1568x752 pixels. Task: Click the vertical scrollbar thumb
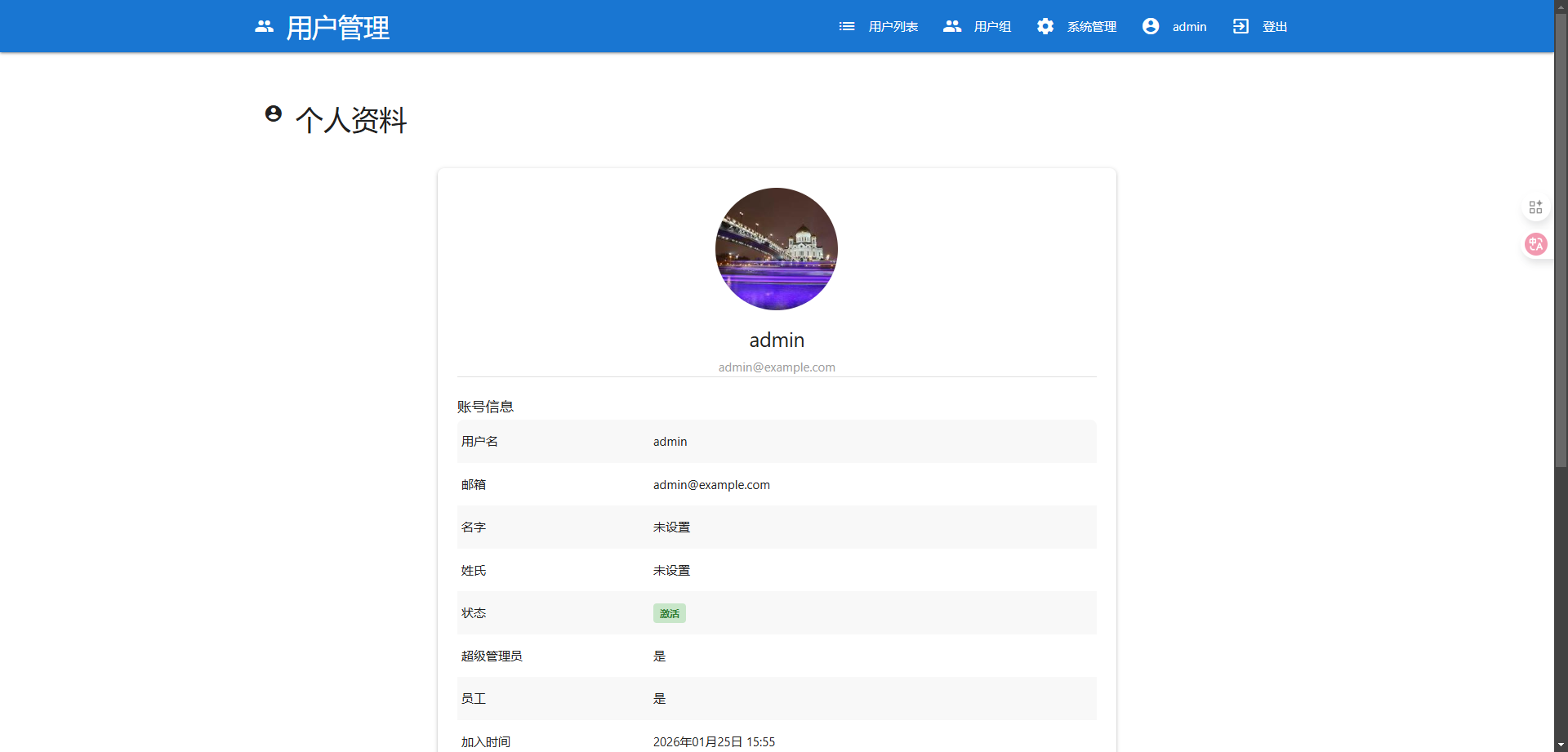point(1561,245)
